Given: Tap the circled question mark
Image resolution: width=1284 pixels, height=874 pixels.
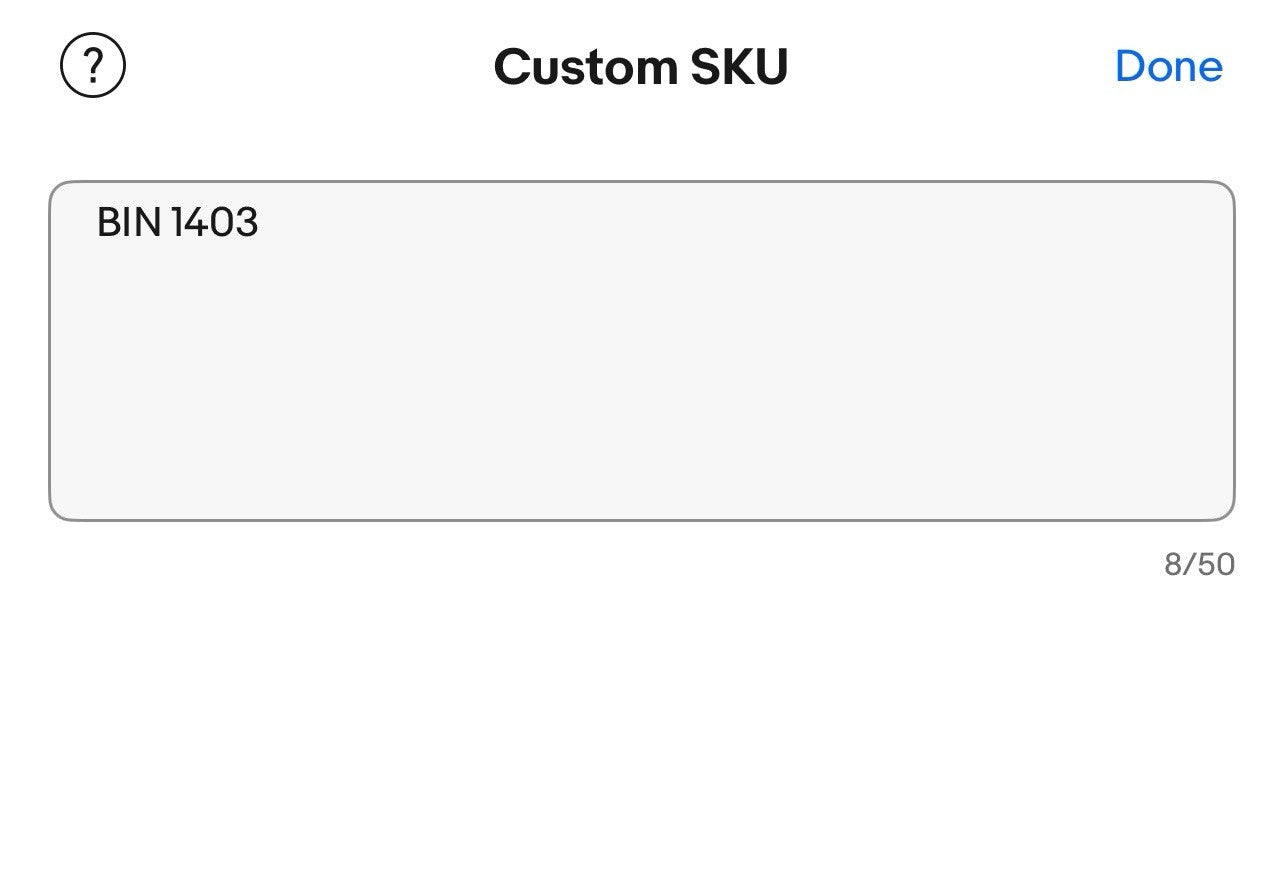Looking at the screenshot, I should pyautogui.click(x=93, y=66).
